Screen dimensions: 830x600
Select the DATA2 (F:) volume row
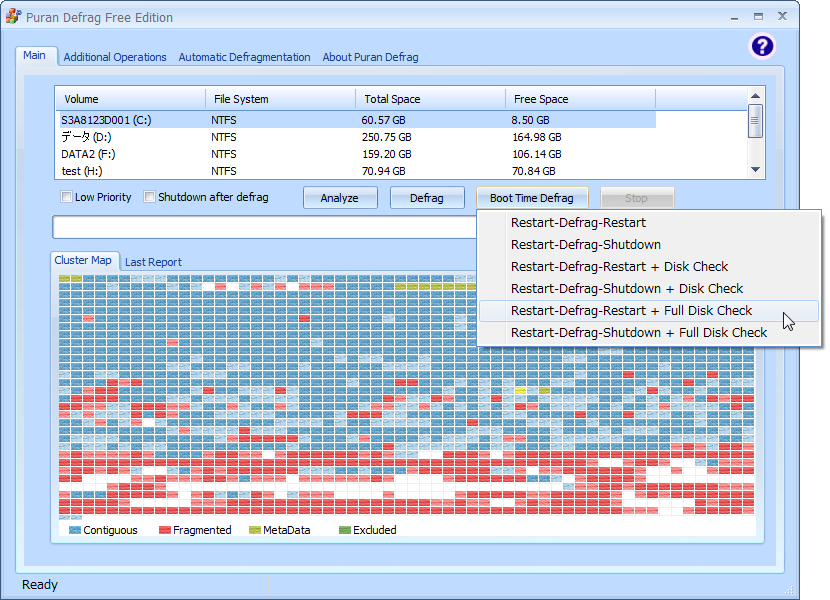click(x=356, y=154)
